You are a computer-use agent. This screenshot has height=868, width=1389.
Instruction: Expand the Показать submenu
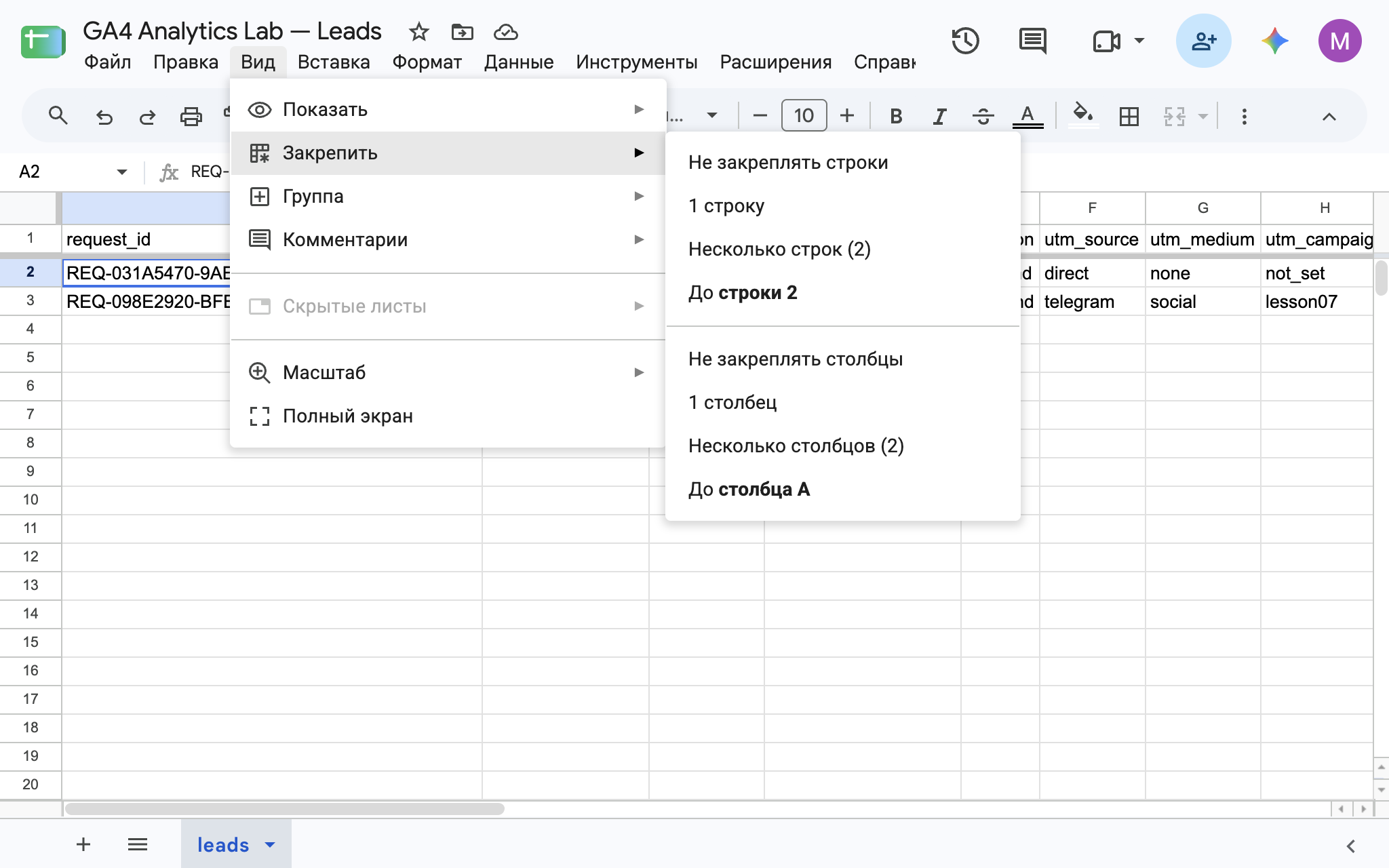click(448, 109)
